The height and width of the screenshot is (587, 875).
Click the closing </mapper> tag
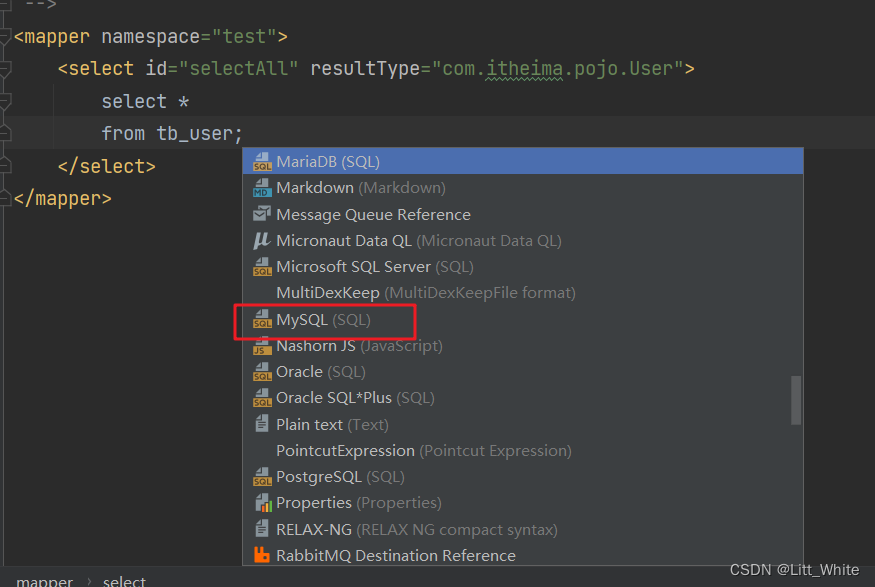pos(62,199)
